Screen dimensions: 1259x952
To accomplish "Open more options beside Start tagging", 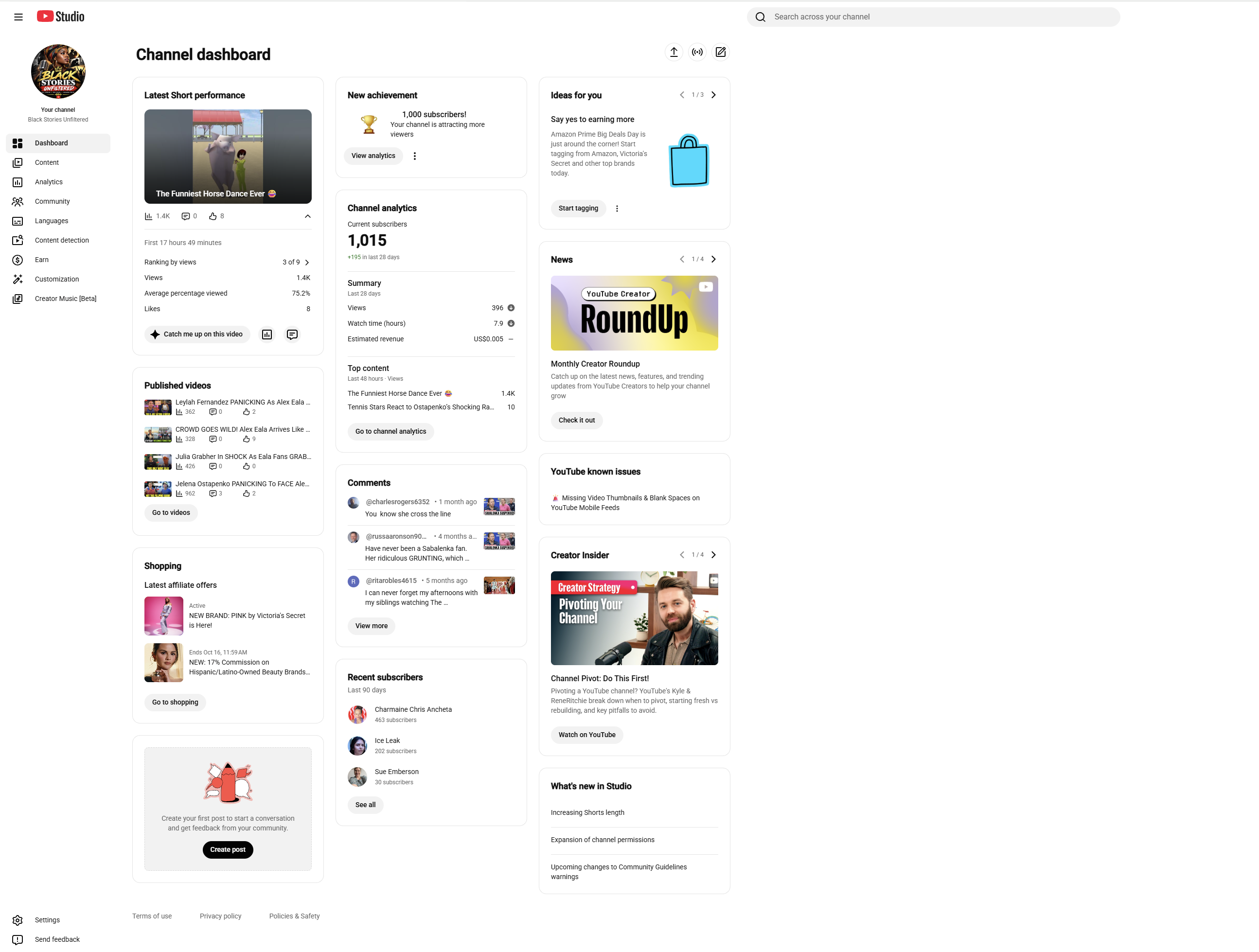I will 617,209.
